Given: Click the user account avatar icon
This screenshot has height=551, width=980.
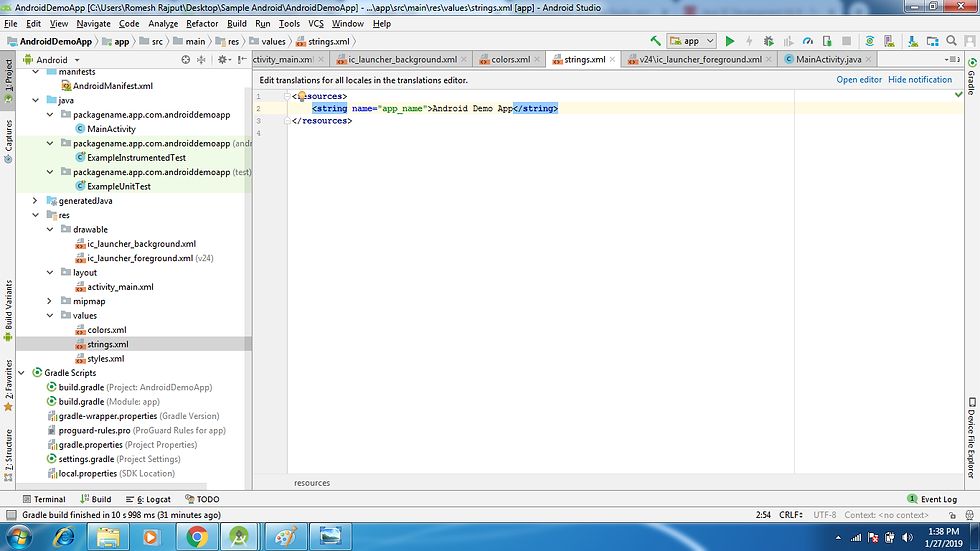Looking at the screenshot, I should 970,41.
